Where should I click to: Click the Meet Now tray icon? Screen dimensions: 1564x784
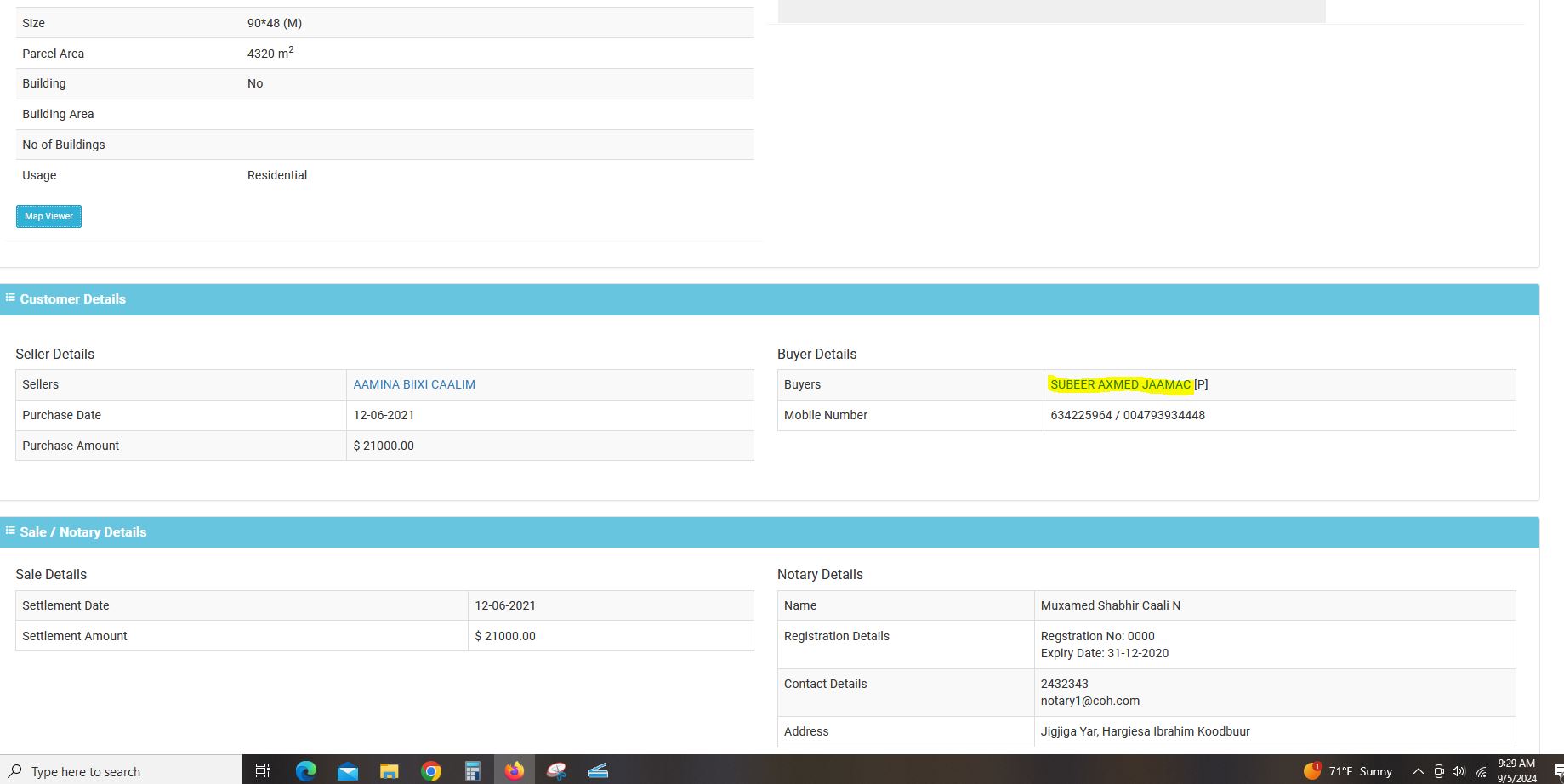pos(1439,771)
